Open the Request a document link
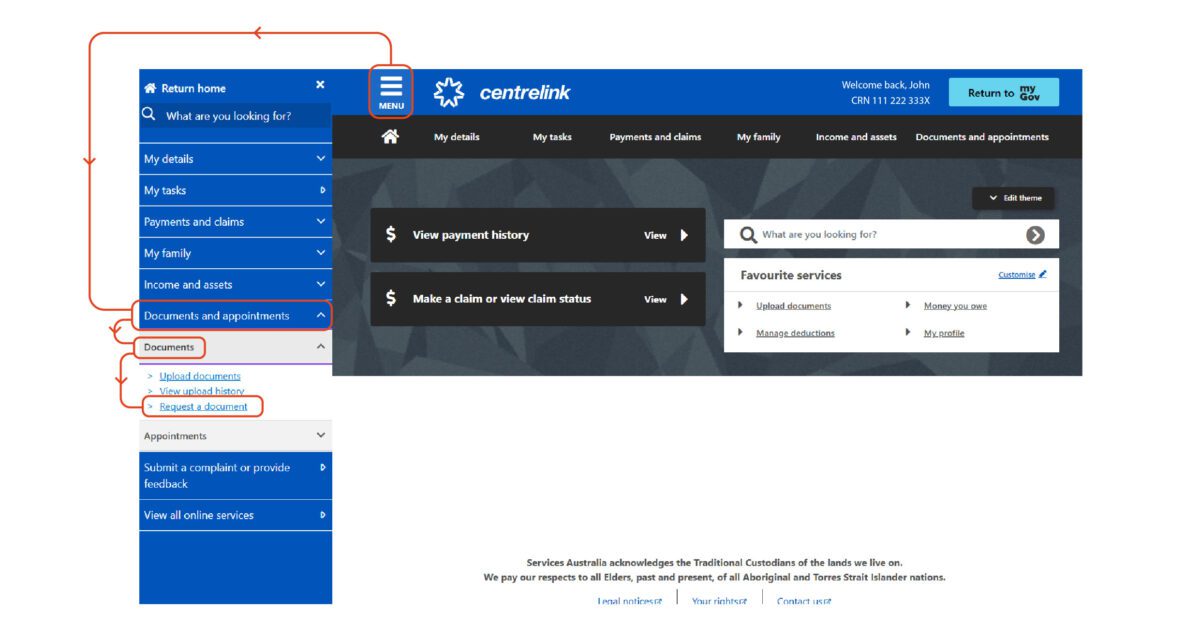 click(x=202, y=406)
